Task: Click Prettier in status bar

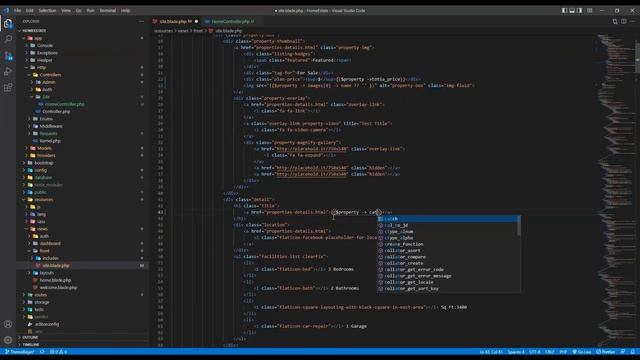Action: tap(606, 352)
